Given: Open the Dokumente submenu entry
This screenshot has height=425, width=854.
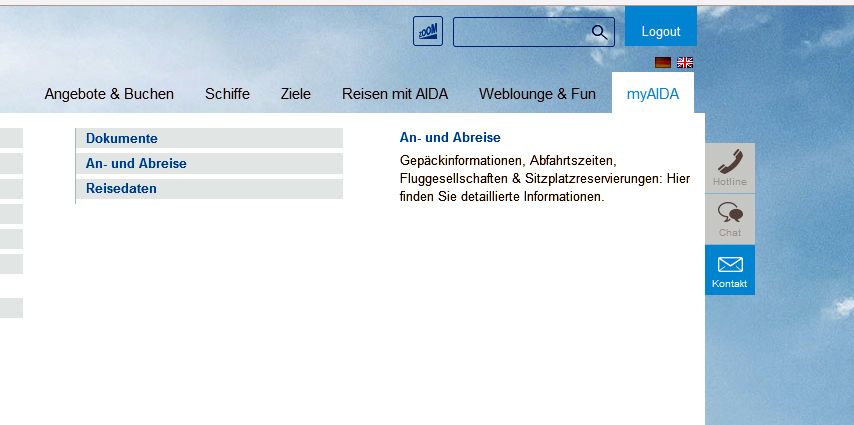Looking at the screenshot, I should coord(122,139).
